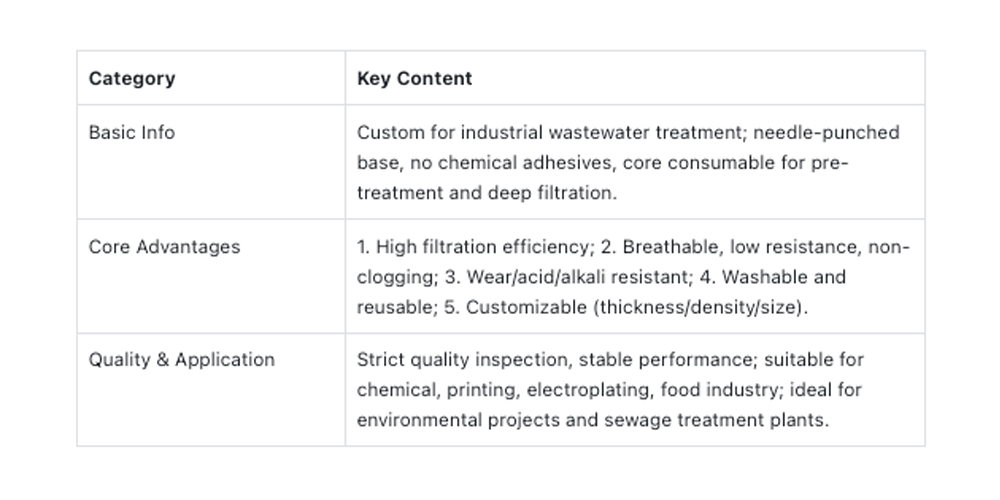Select the "Basic Info" row label
The width and height of the screenshot is (1000, 500).
131,133
